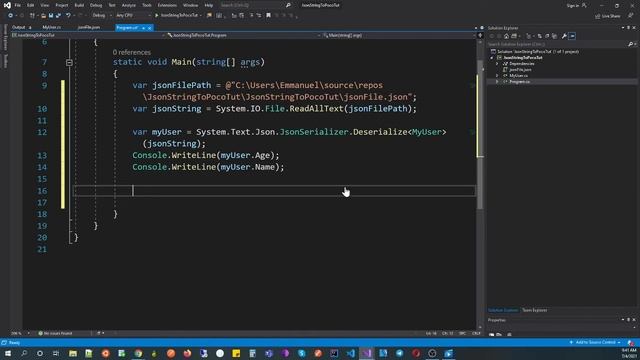Start debugging with the green play button
The width and height of the screenshot is (640, 360).
pyautogui.click(x=156, y=16)
